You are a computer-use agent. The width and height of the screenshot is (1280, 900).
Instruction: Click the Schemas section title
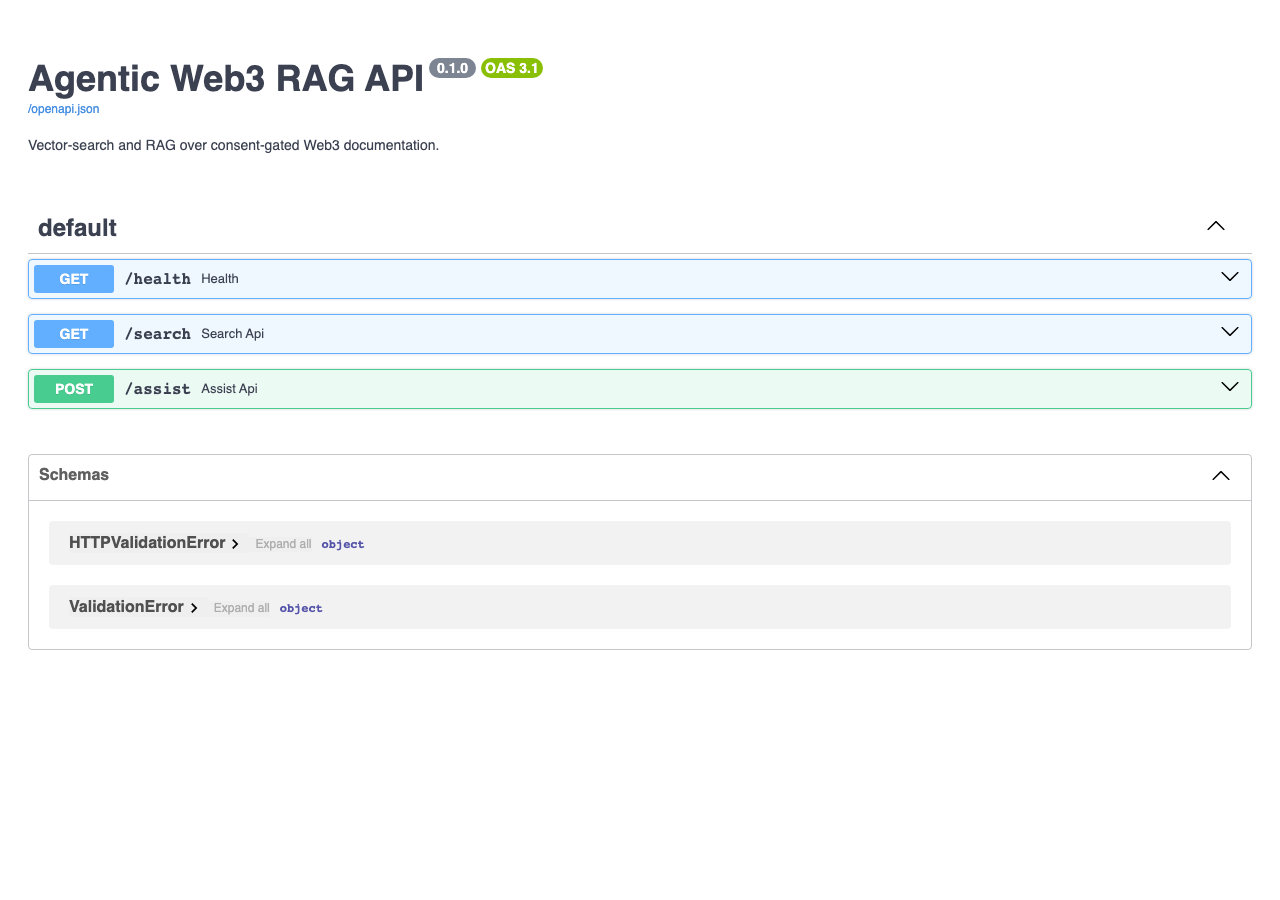(x=74, y=475)
